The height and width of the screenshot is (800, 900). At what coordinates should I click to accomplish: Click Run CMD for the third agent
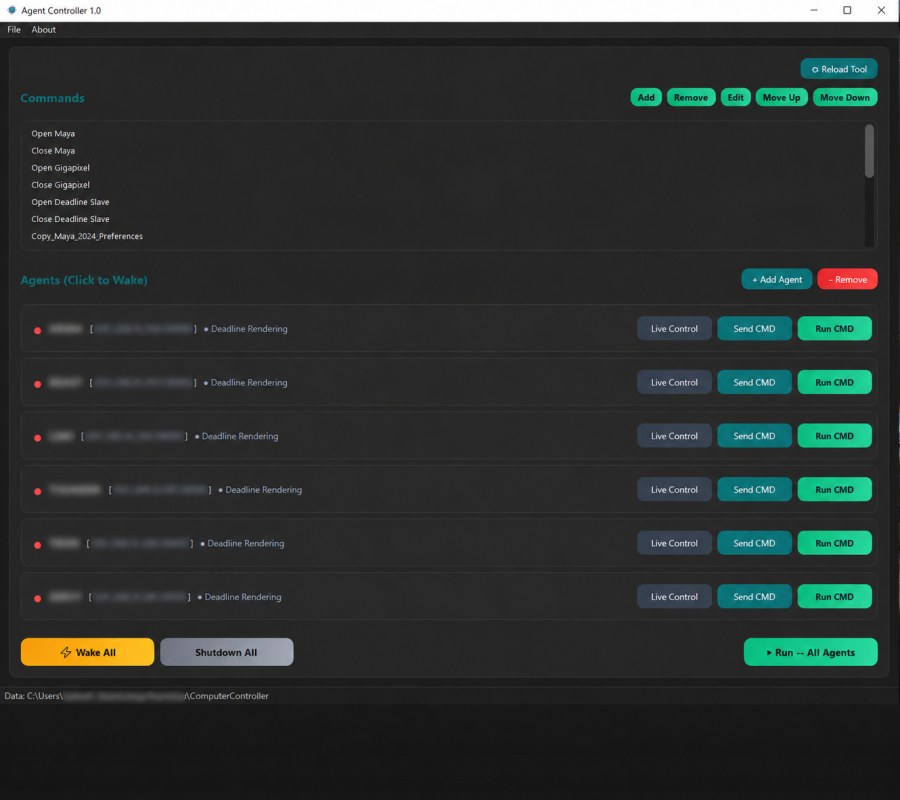[835, 436]
